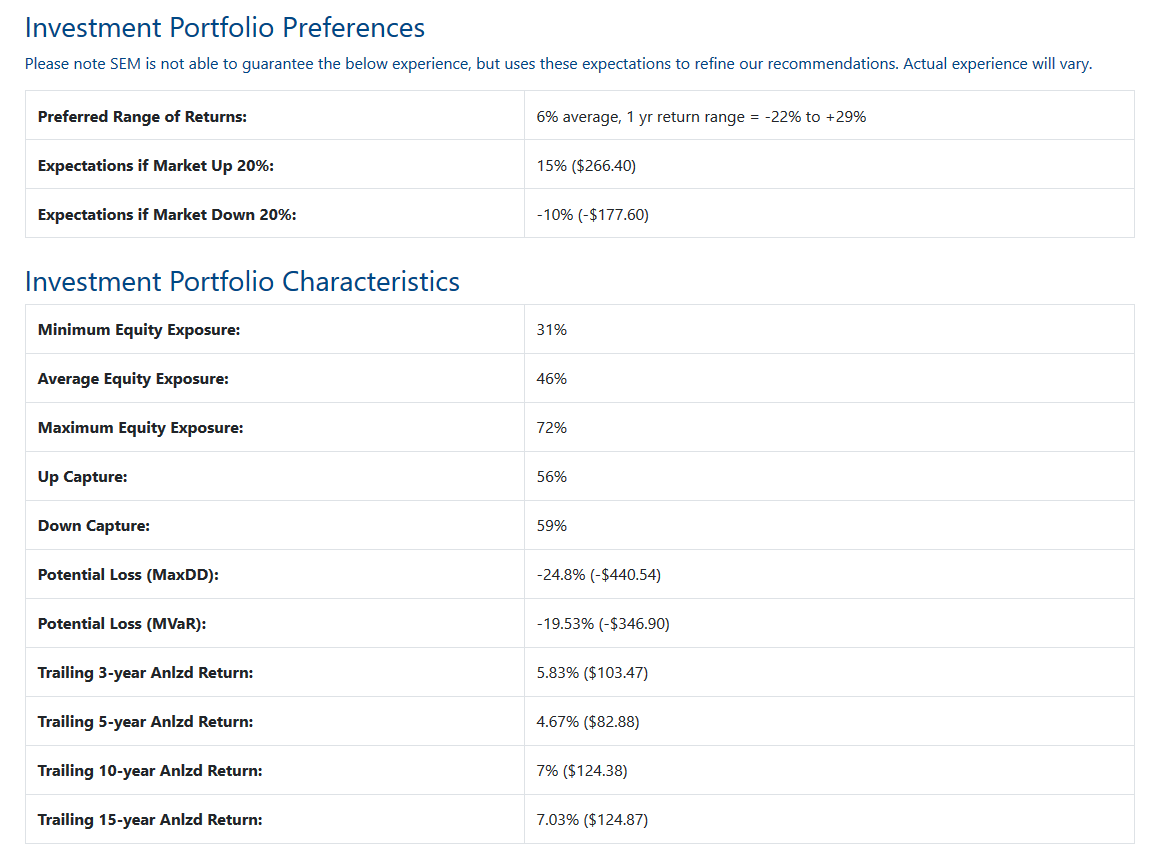Screen dimensions: 1158x855
Task: Select Trailing 3-year Anlzd Return label
Action: coord(145,673)
